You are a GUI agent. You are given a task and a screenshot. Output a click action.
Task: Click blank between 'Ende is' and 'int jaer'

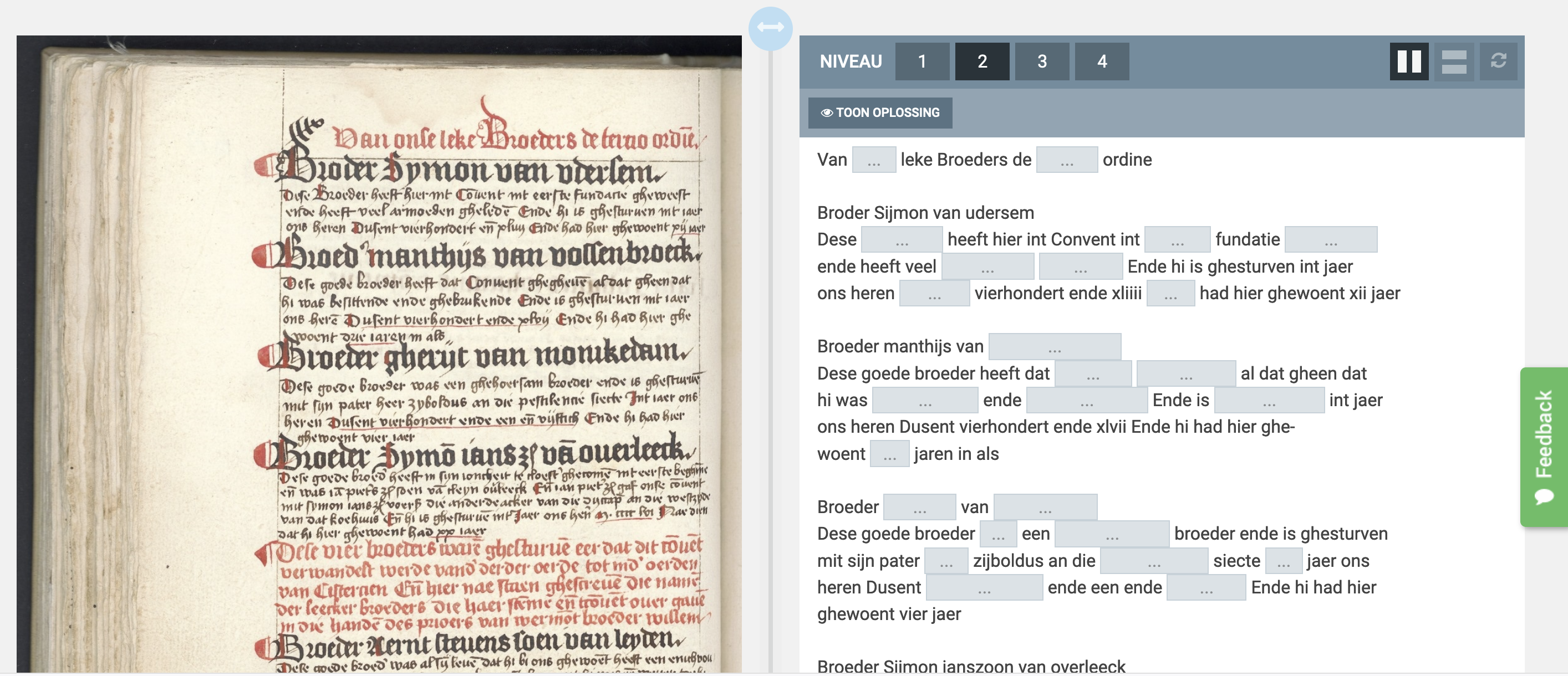point(1269,401)
